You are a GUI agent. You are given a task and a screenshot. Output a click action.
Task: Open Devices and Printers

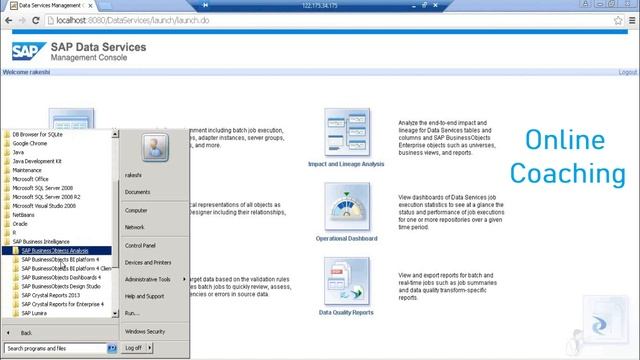point(148,263)
